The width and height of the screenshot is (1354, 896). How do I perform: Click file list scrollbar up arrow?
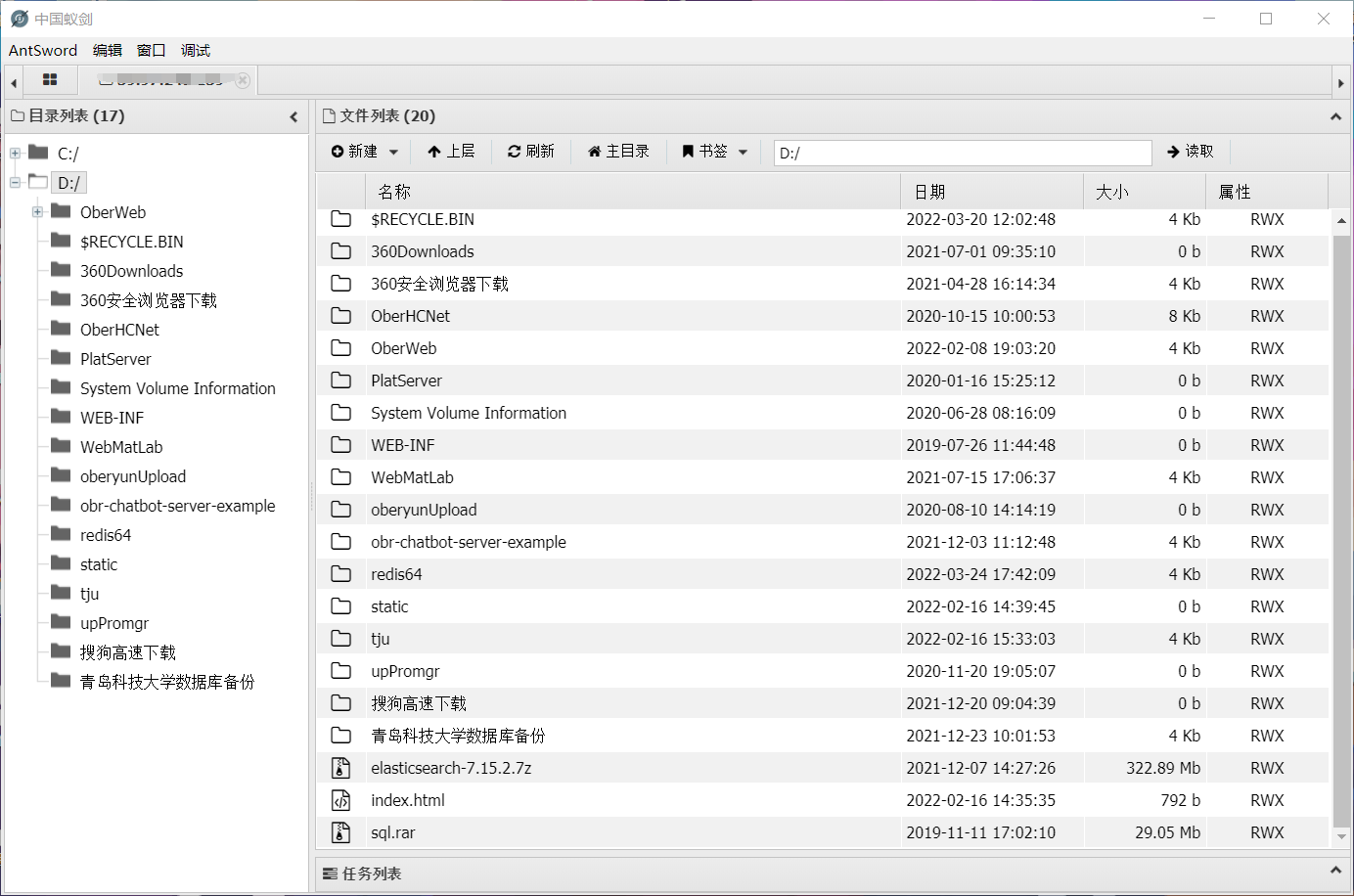pyautogui.click(x=1341, y=221)
